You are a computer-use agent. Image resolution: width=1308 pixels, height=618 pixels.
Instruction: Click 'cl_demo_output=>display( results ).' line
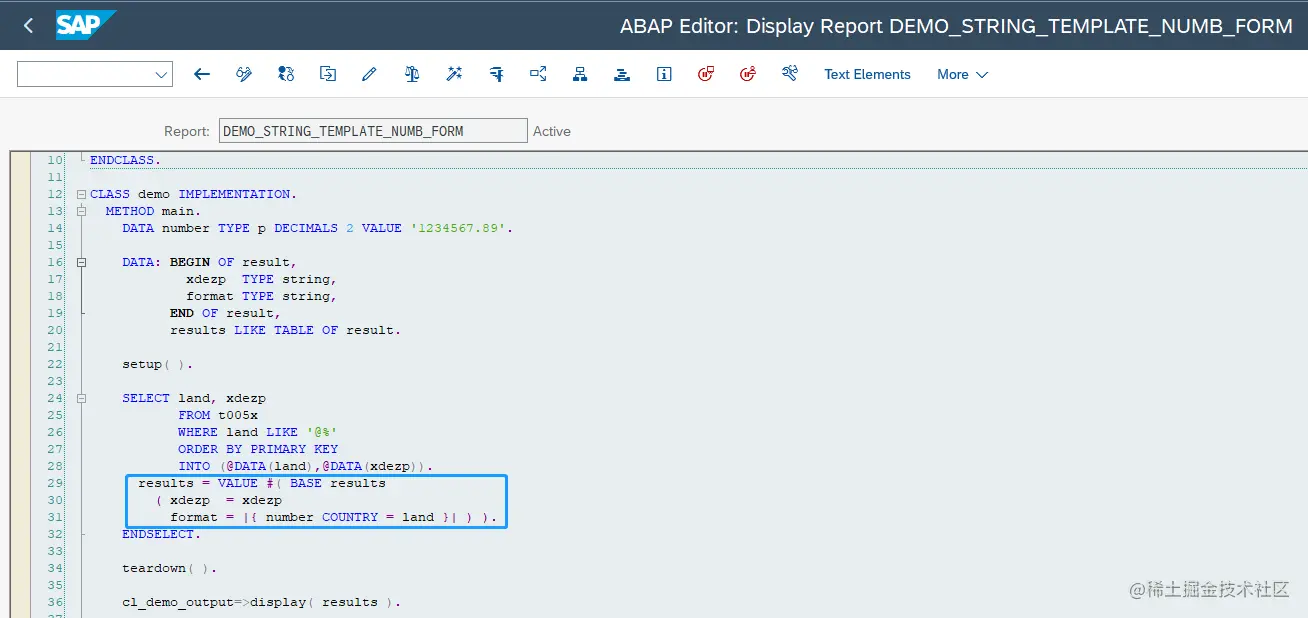(261, 602)
